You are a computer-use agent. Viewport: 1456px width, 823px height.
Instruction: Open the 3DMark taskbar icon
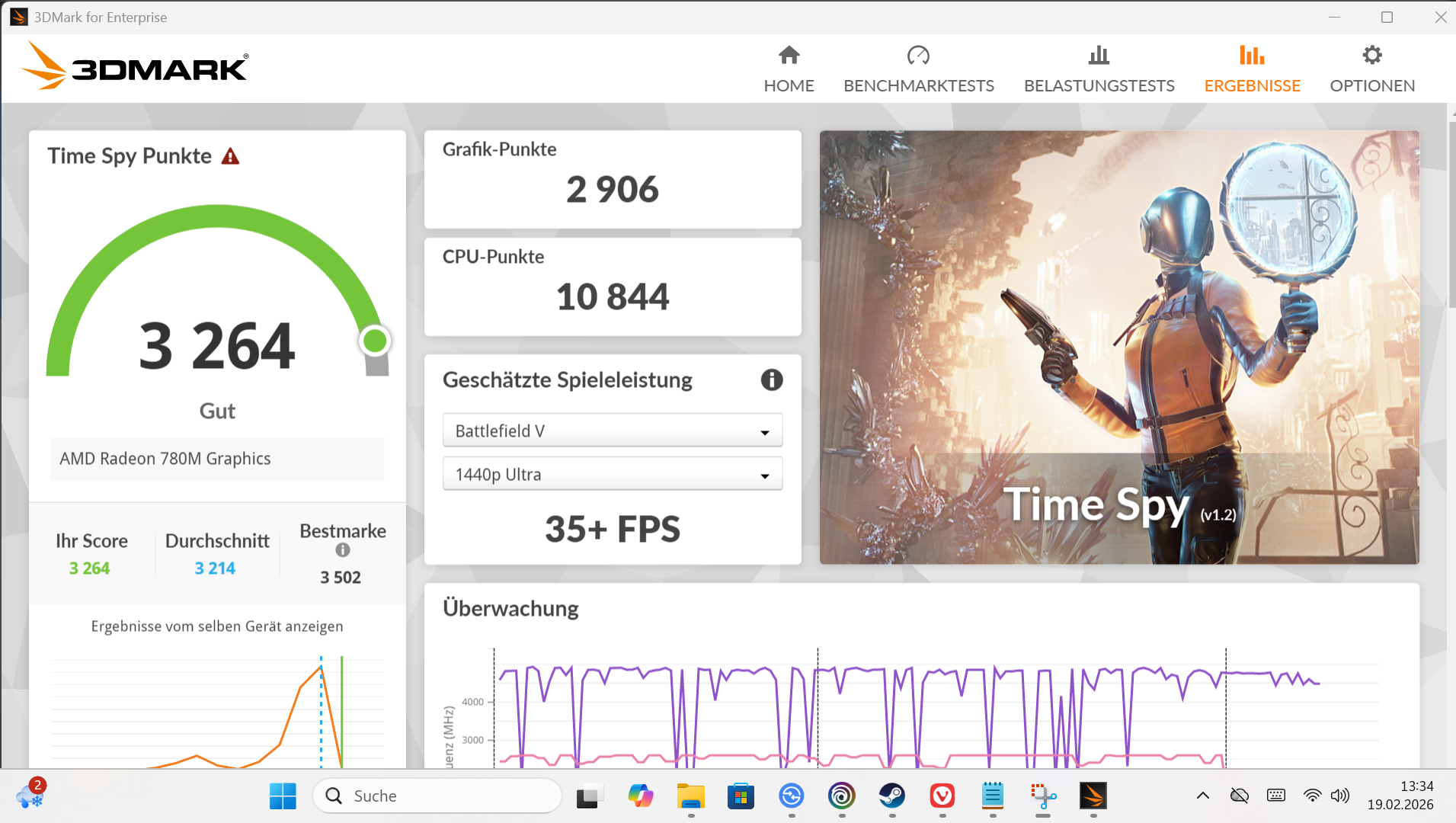1093,796
